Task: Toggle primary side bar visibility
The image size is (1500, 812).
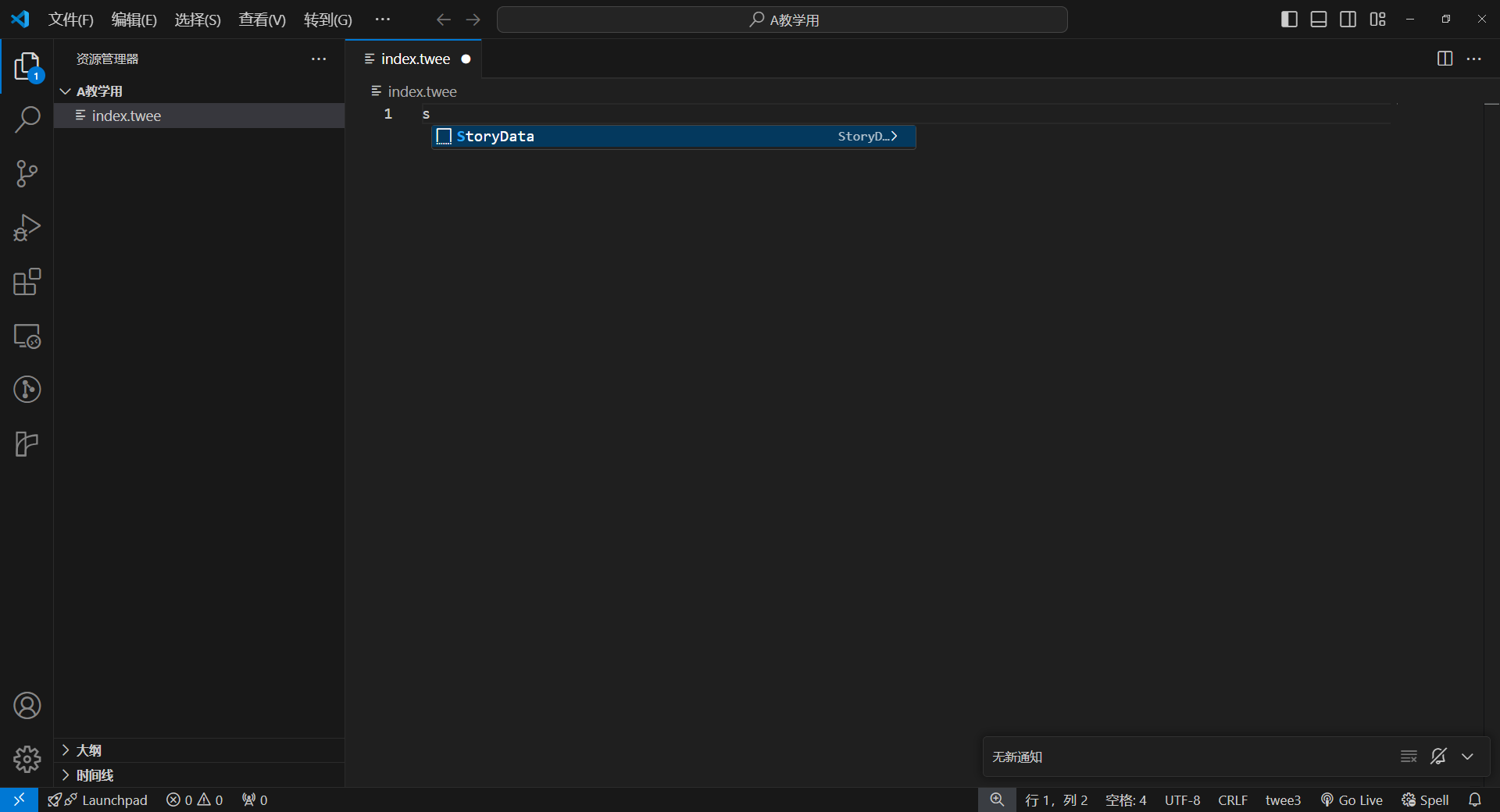Action: coord(1290,20)
